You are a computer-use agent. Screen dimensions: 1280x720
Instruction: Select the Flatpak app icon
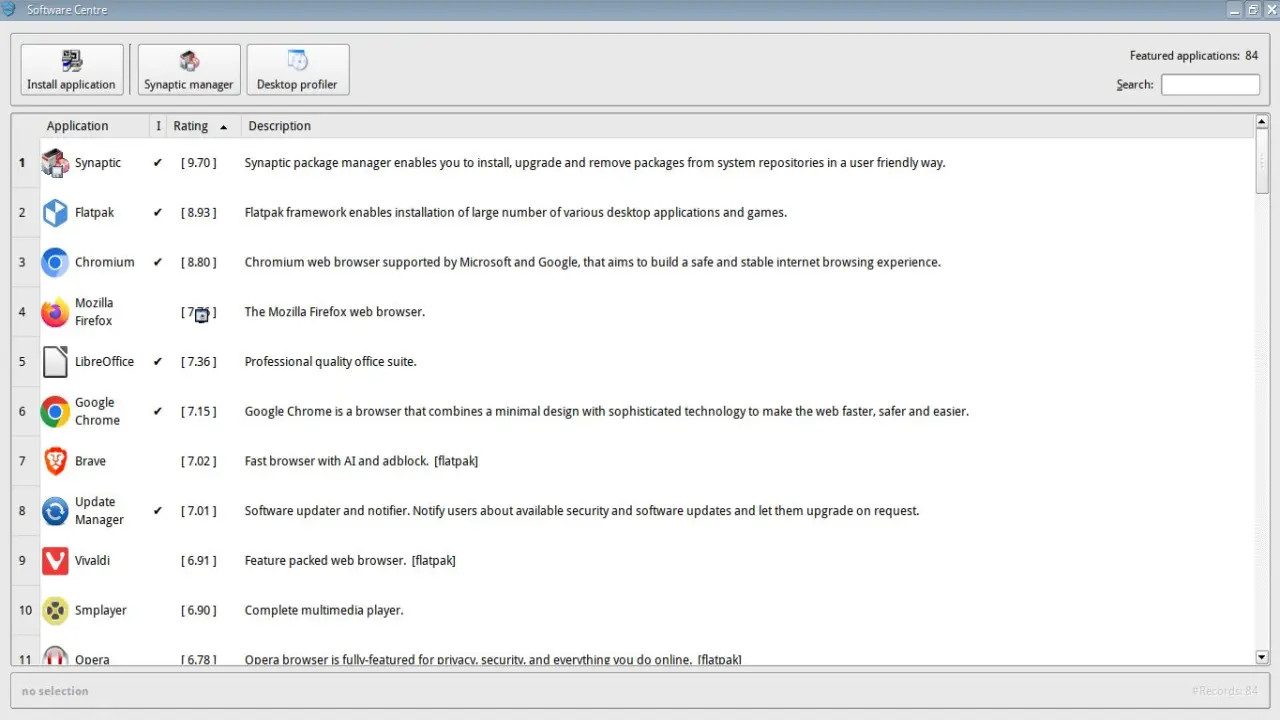pos(55,212)
